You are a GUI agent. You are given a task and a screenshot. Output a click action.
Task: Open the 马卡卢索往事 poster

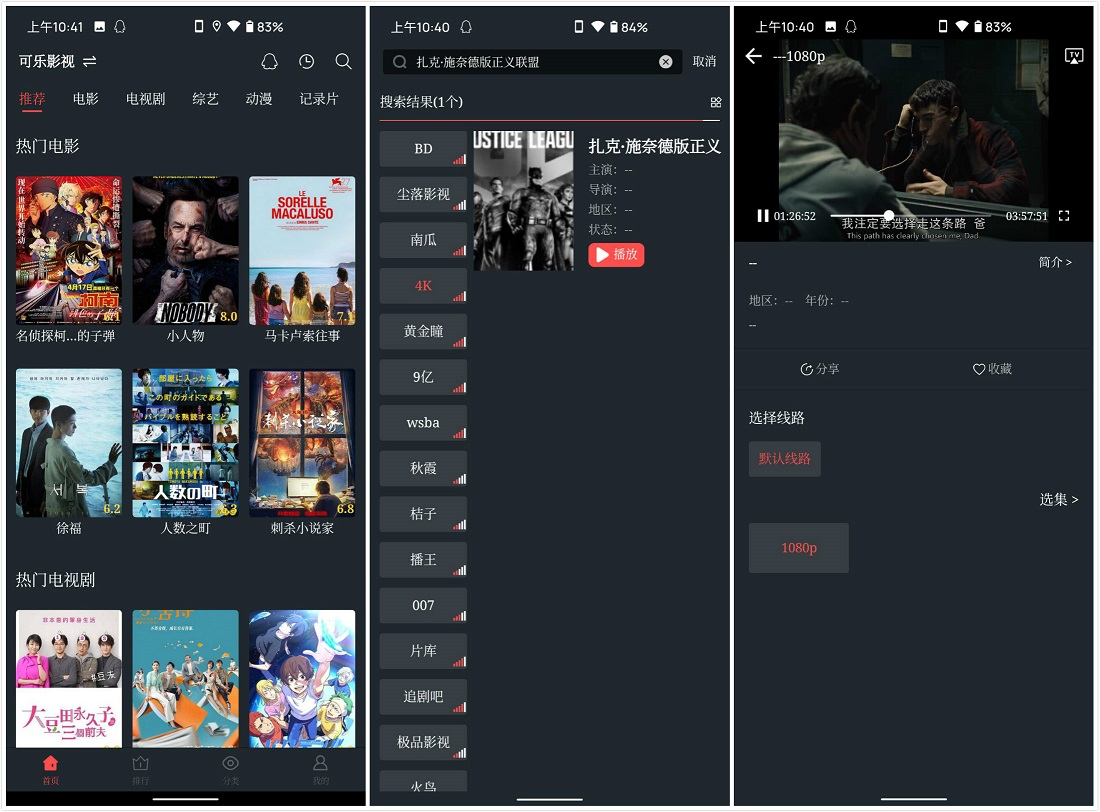(x=302, y=251)
